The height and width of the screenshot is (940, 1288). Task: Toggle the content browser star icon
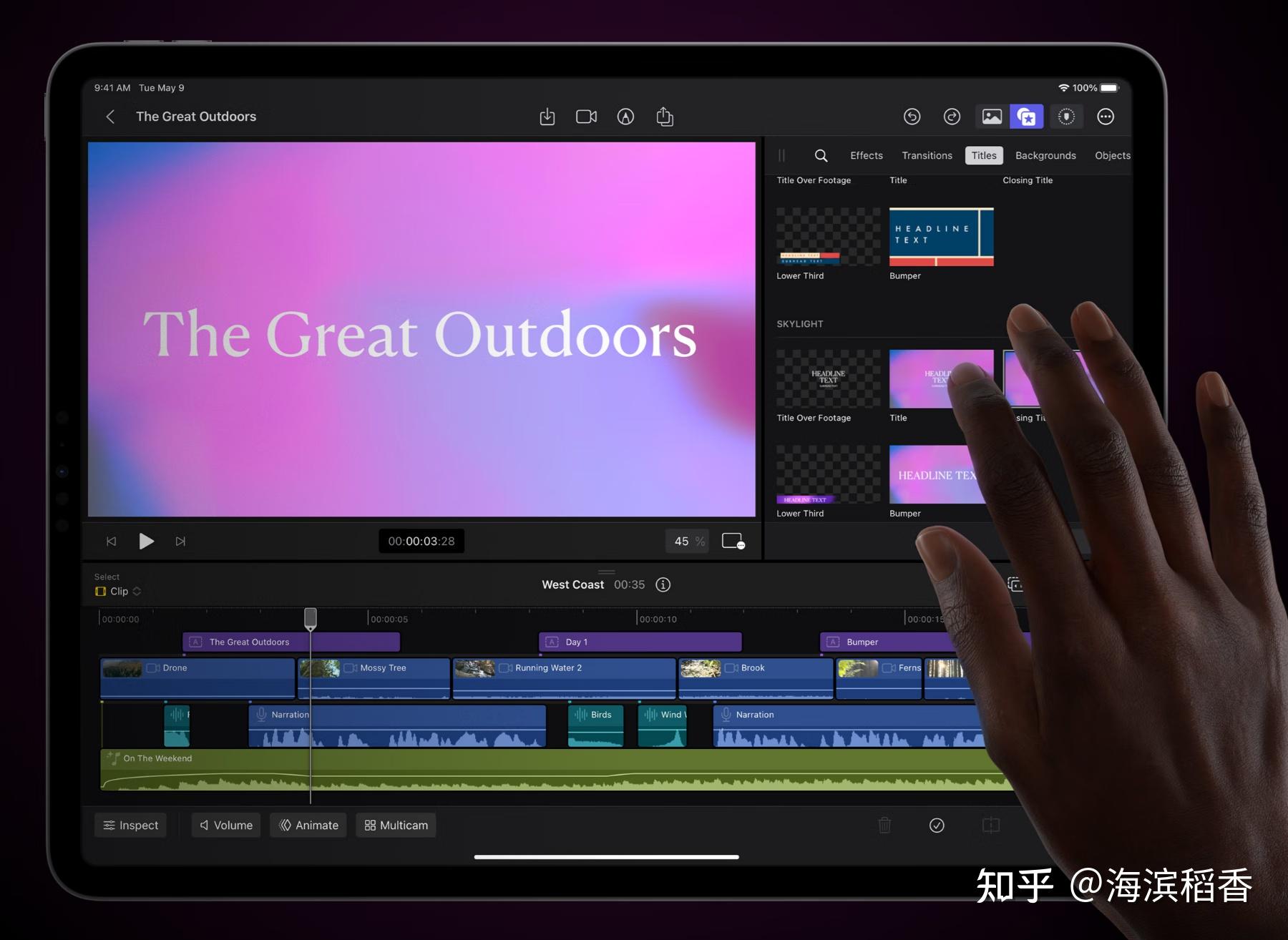click(1027, 117)
